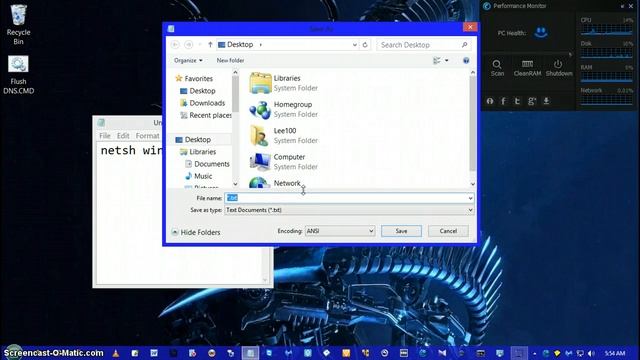Screen dimensions: 640x360
Task: Open the Edit menu in Notepad
Action: click(x=123, y=136)
